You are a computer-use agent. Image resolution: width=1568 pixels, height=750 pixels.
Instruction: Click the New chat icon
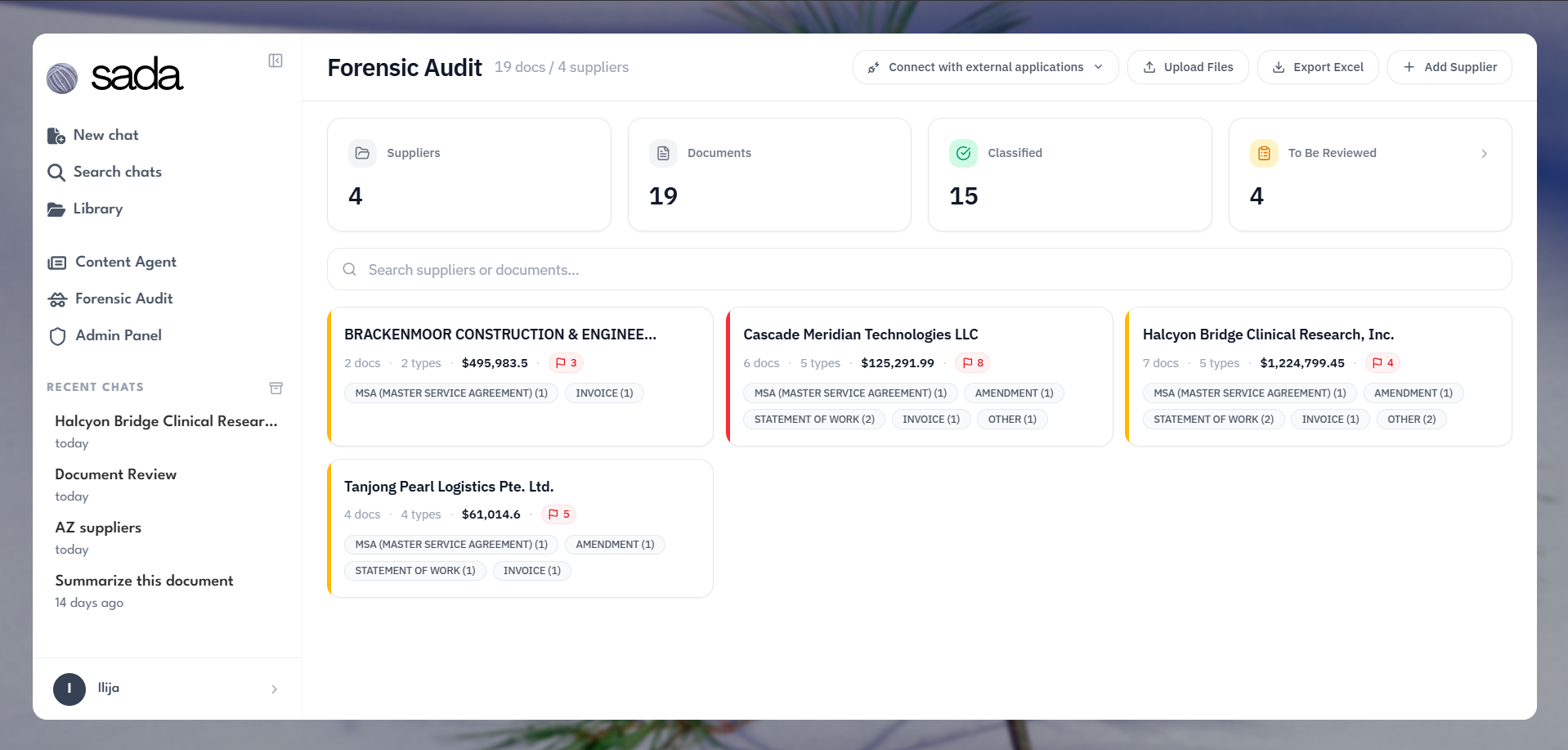tap(56, 136)
